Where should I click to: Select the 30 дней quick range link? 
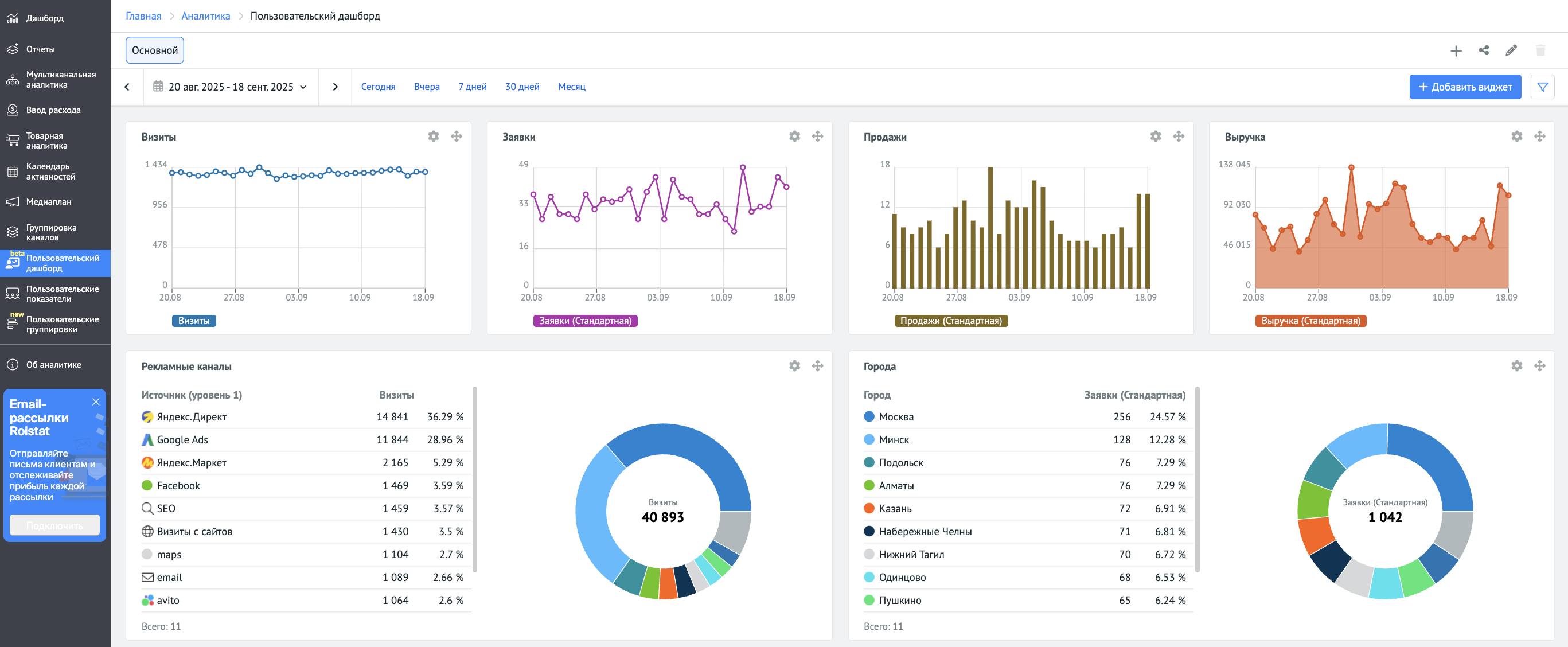click(x=522, y=87)
